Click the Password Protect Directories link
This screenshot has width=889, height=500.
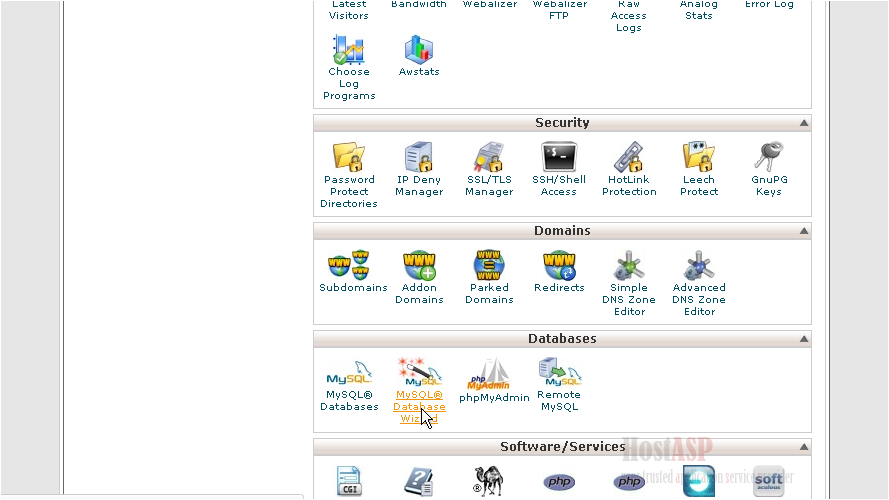pyautogui.click(x=349, y=192)
